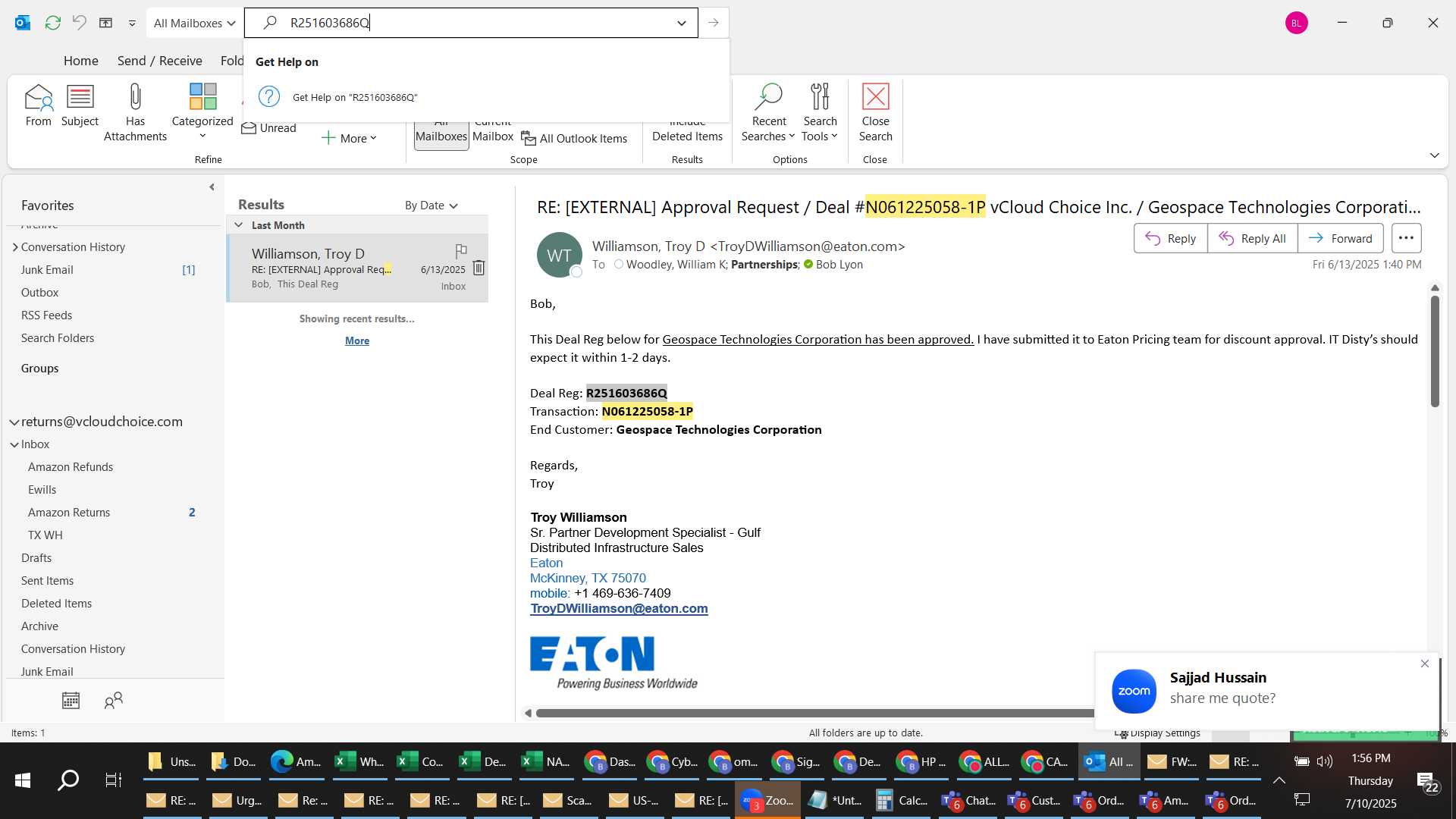The height and width of the screenshot is (819, 1456).
Task: Click the WT sender avatar
Action: [x=559, y=255]
